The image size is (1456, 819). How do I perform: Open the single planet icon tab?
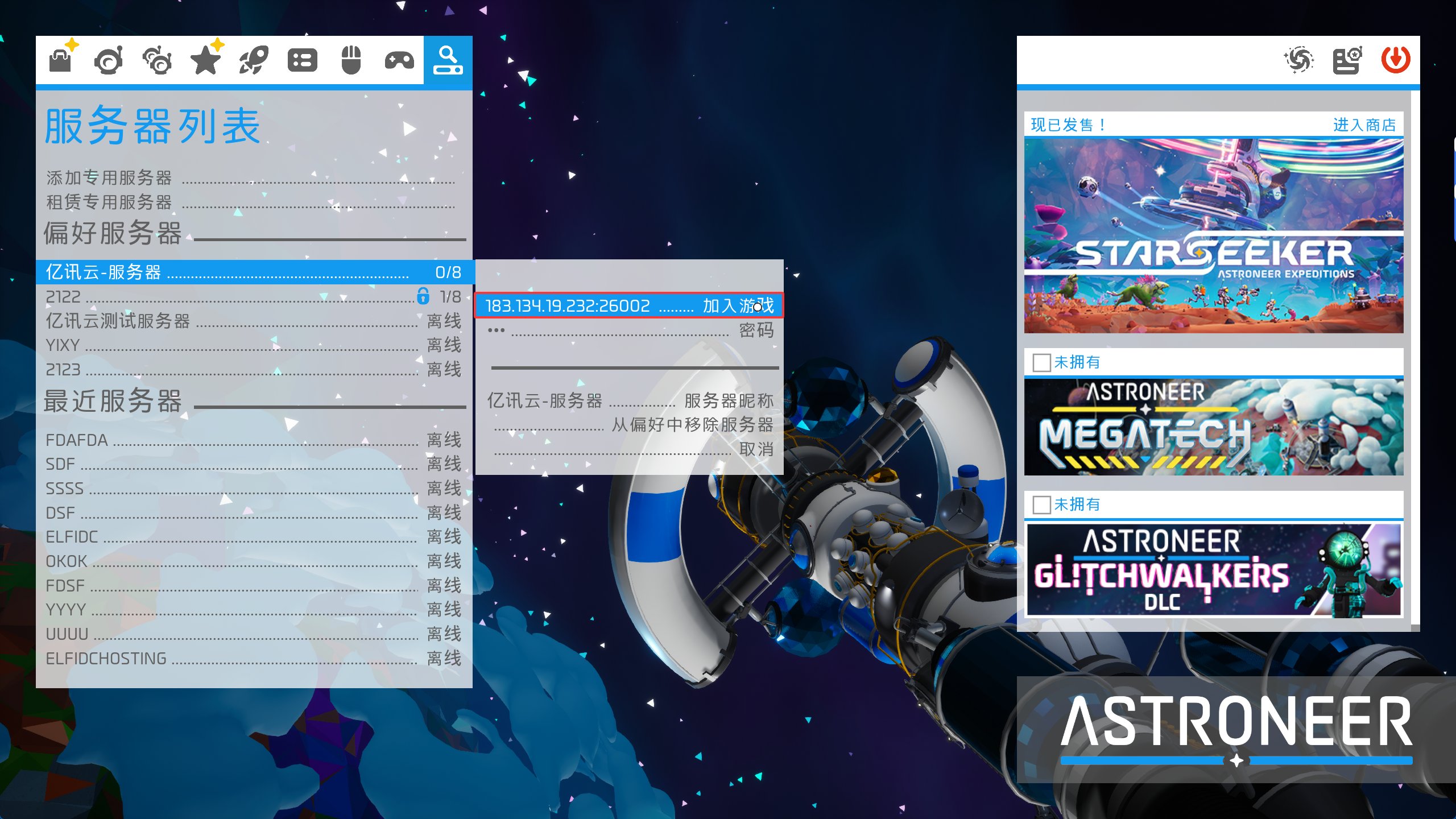(x=109, y=60)
